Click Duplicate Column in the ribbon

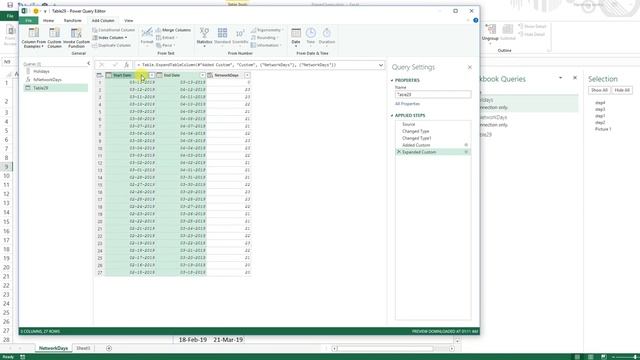(111, 45)
